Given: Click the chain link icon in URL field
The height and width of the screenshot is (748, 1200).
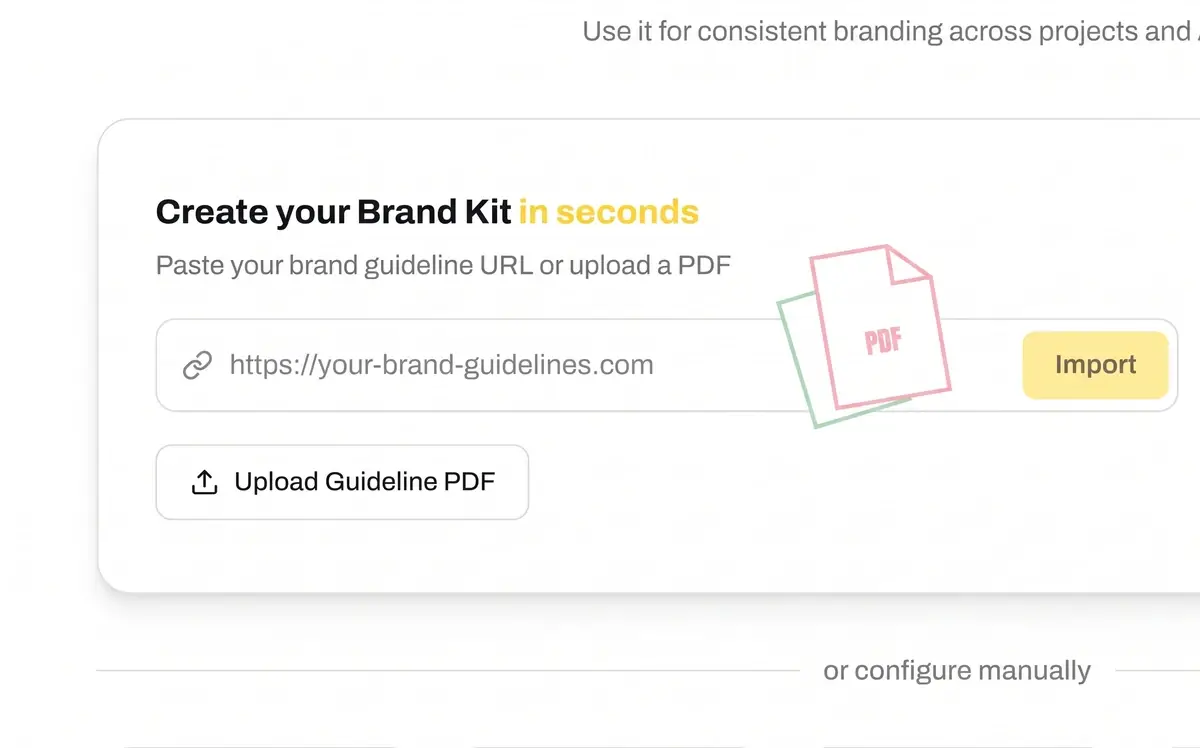Looking at the screenshot, I should [197, 365].
